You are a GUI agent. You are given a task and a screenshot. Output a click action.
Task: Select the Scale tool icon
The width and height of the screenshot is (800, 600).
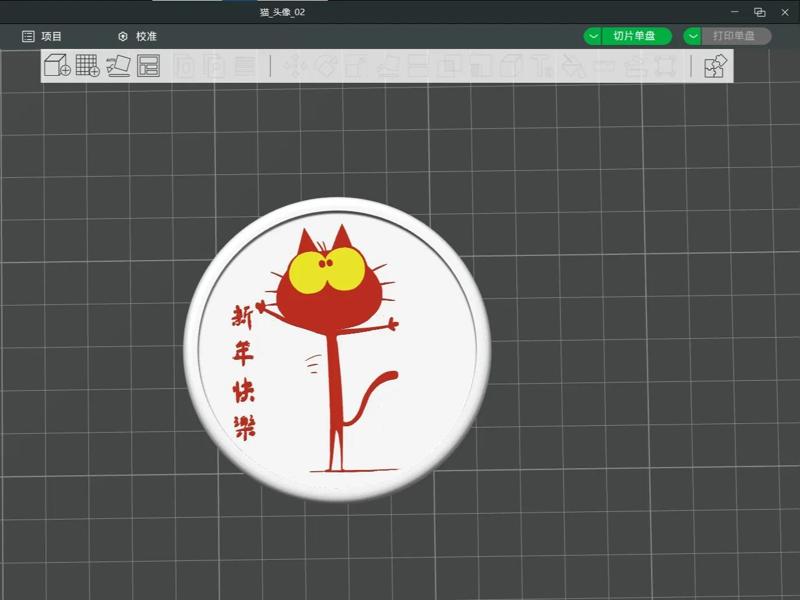click(356, 67)
